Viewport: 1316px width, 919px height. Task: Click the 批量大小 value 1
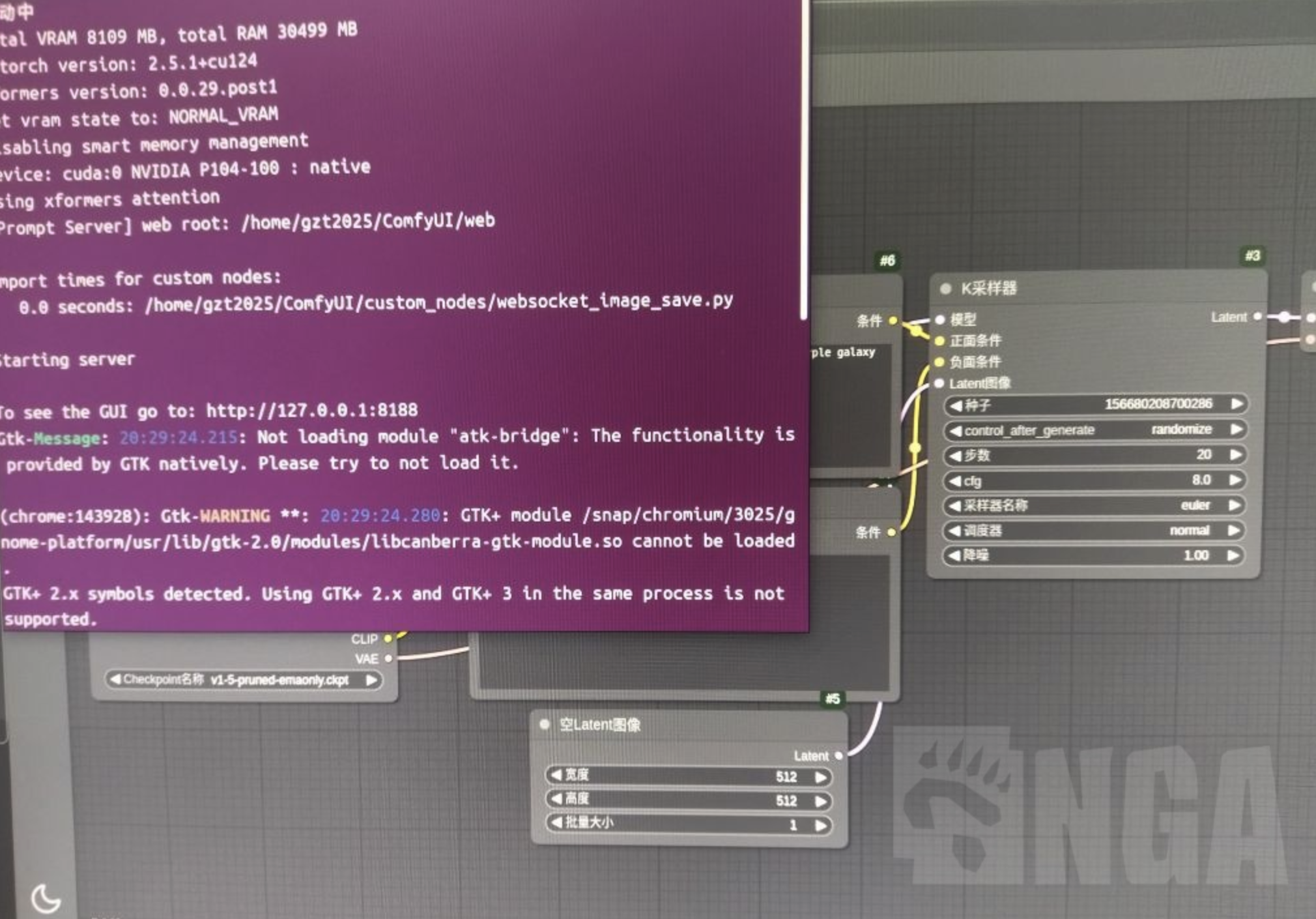tap(793, 825)
